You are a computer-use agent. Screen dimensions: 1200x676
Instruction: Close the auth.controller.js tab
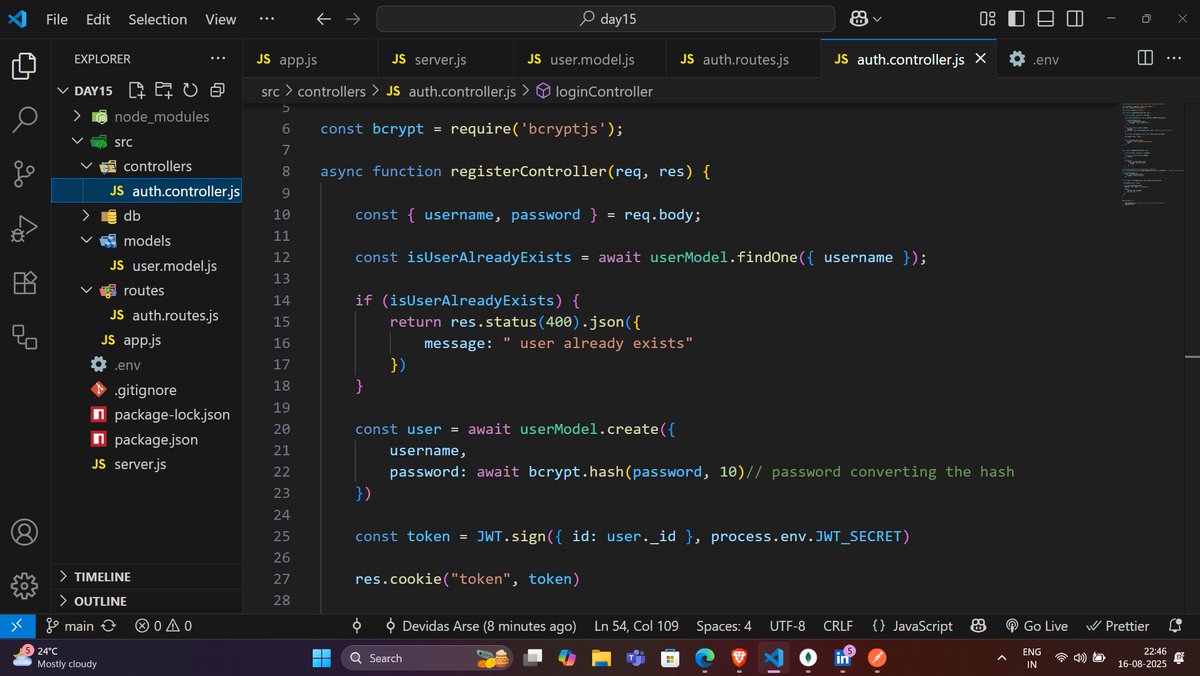(980, 59)
